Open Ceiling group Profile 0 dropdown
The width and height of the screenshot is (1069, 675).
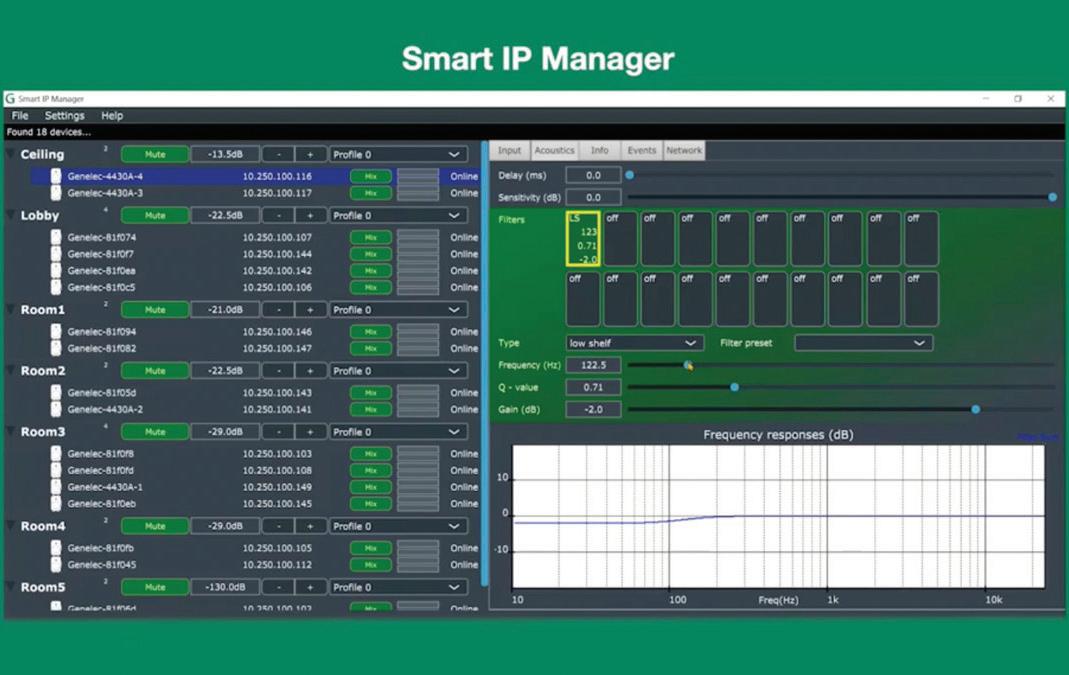399,155
